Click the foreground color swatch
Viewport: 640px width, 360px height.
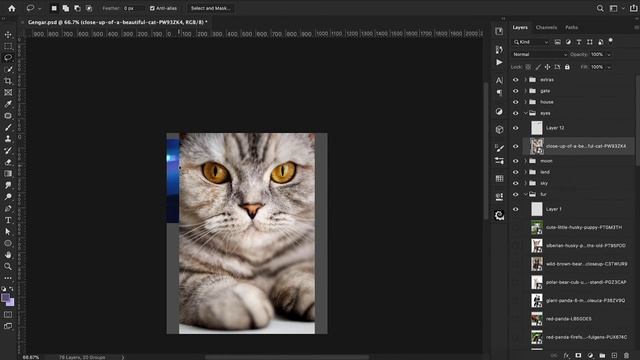(x=6, y=298)
